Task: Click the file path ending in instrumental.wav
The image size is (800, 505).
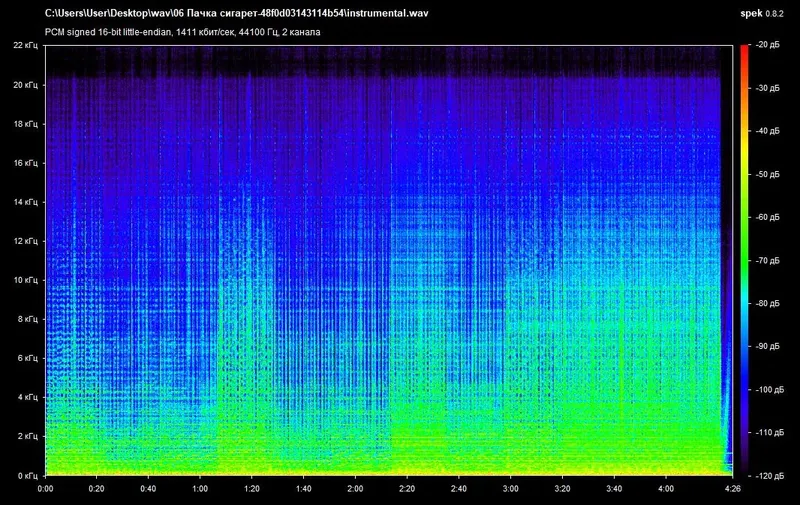Action: point(236,13)
